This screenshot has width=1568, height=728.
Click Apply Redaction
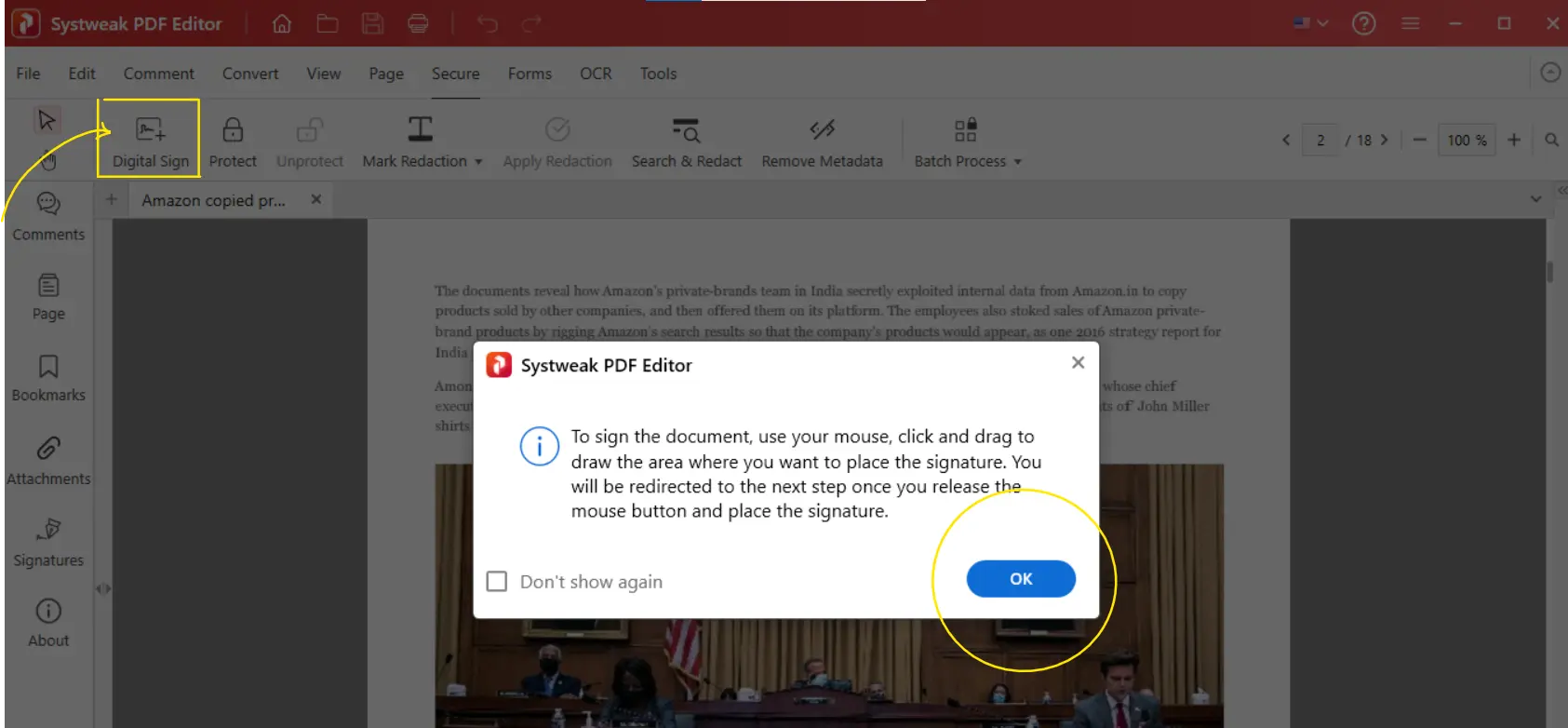tap(557, 142)
